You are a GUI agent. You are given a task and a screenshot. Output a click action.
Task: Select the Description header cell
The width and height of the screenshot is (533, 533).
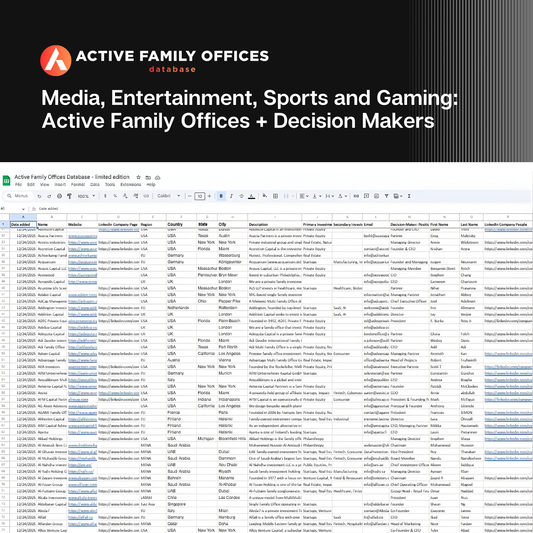(x=275, y=224)
